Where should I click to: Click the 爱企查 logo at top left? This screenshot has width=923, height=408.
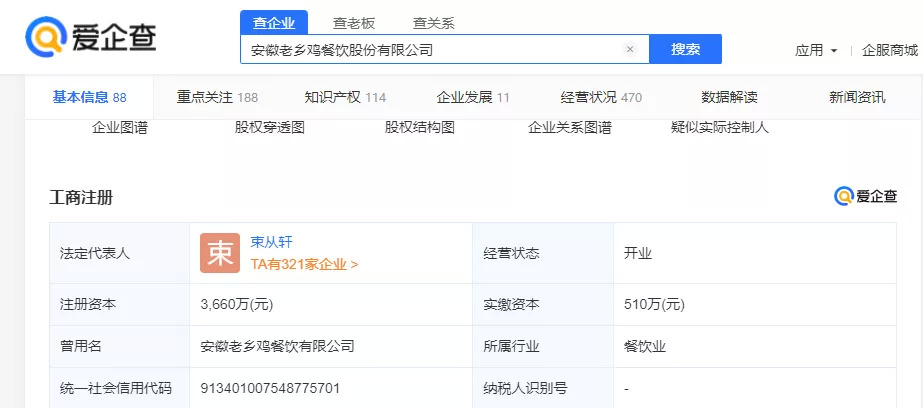coord(91,37)
